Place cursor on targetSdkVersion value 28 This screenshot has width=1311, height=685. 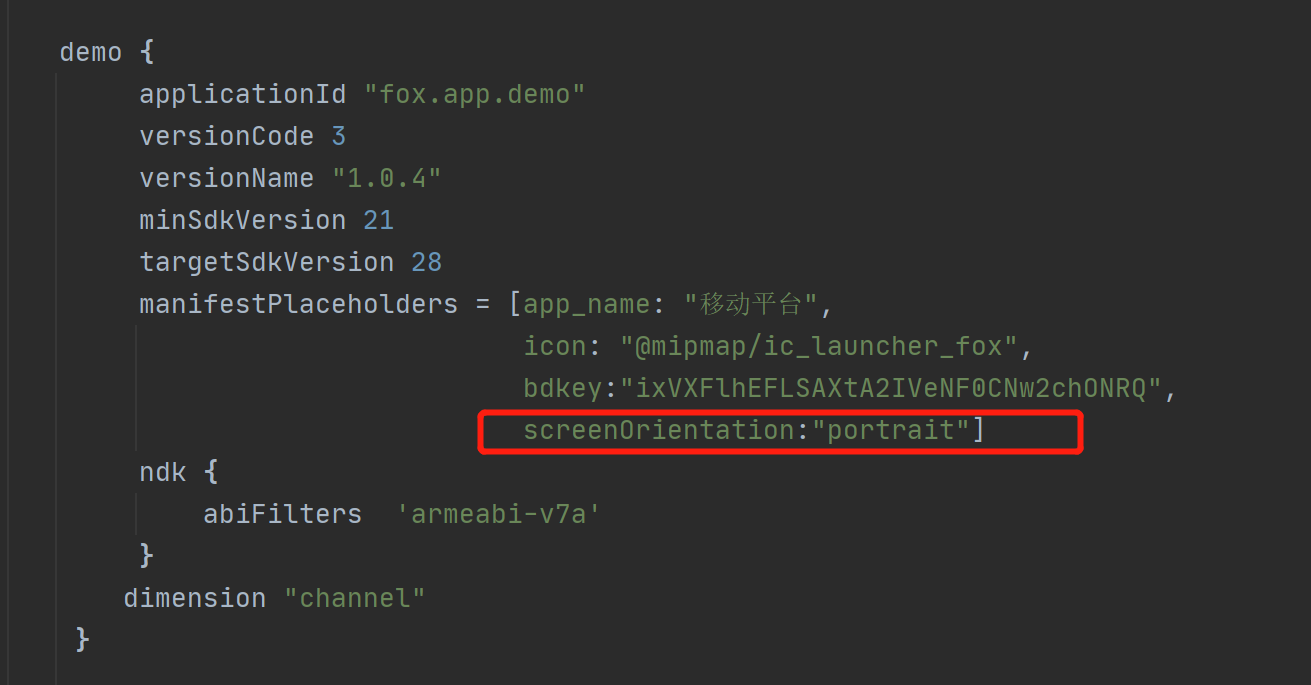(426, 262)
